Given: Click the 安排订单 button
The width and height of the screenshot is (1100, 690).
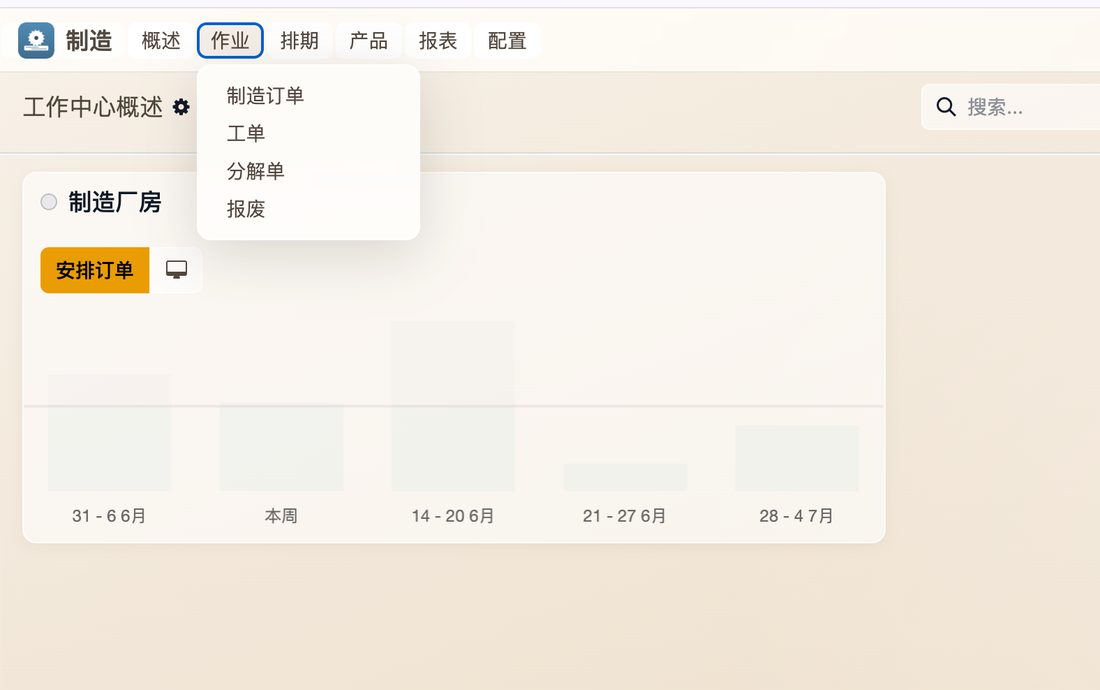Looking at the screenshot, I should (95, 270).
